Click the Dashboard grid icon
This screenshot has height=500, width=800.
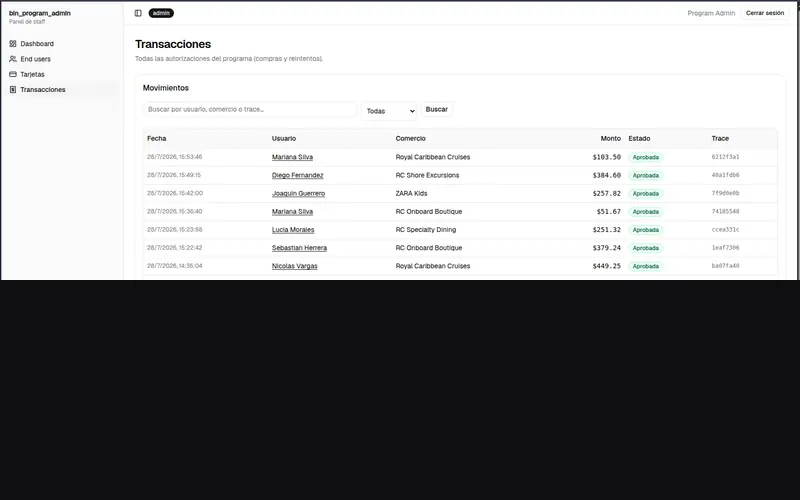pos(13,44)
